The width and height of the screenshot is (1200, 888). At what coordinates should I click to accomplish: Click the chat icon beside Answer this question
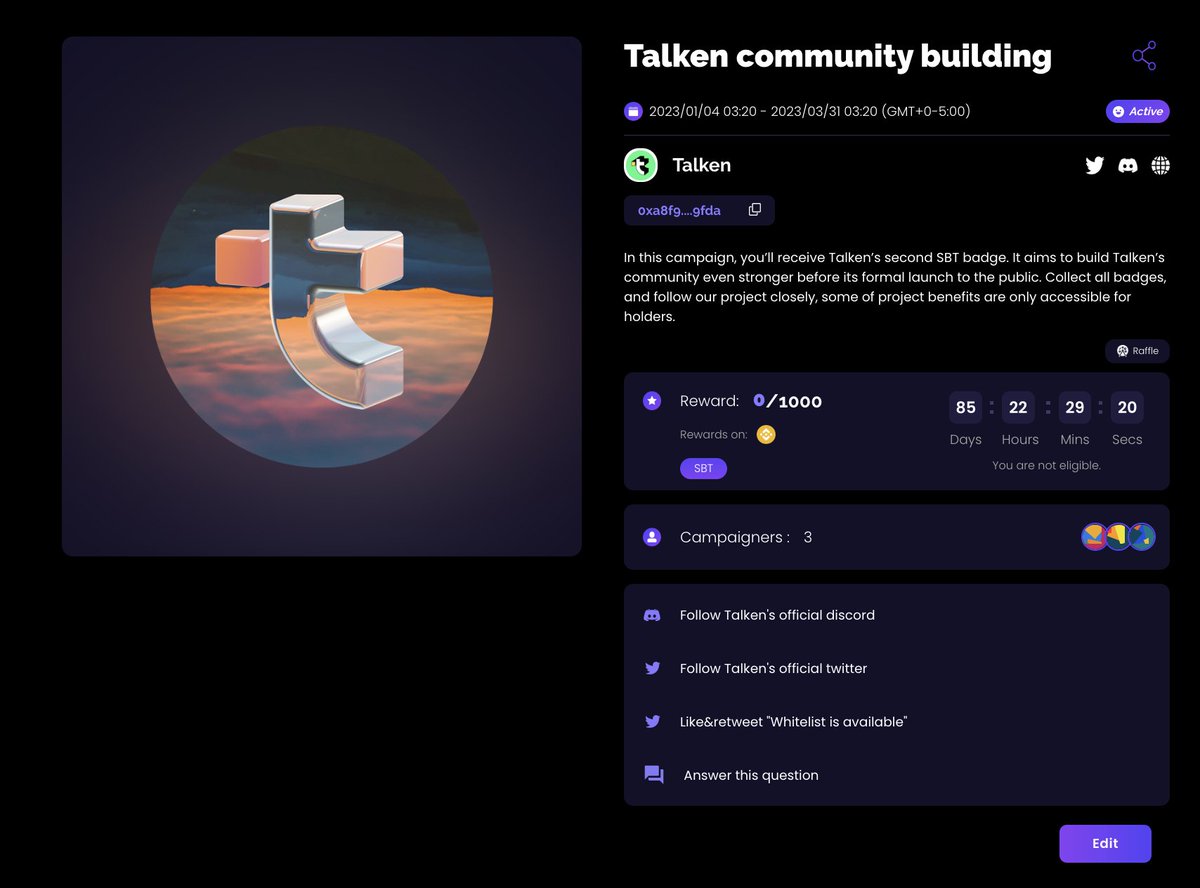pyautogui.click(x=655, y=774)
